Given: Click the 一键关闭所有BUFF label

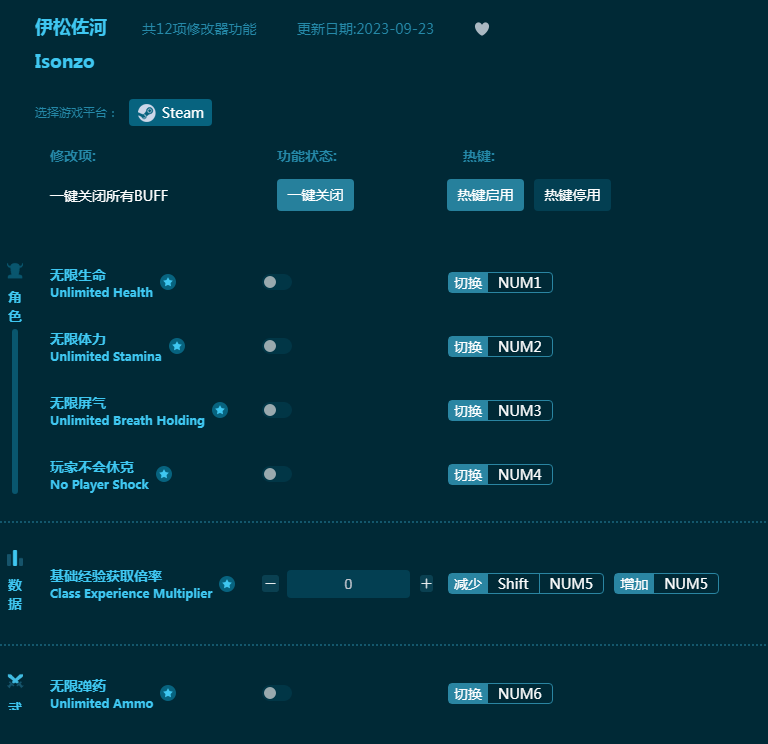Looking at the screenshot, I should click(109, 196).
